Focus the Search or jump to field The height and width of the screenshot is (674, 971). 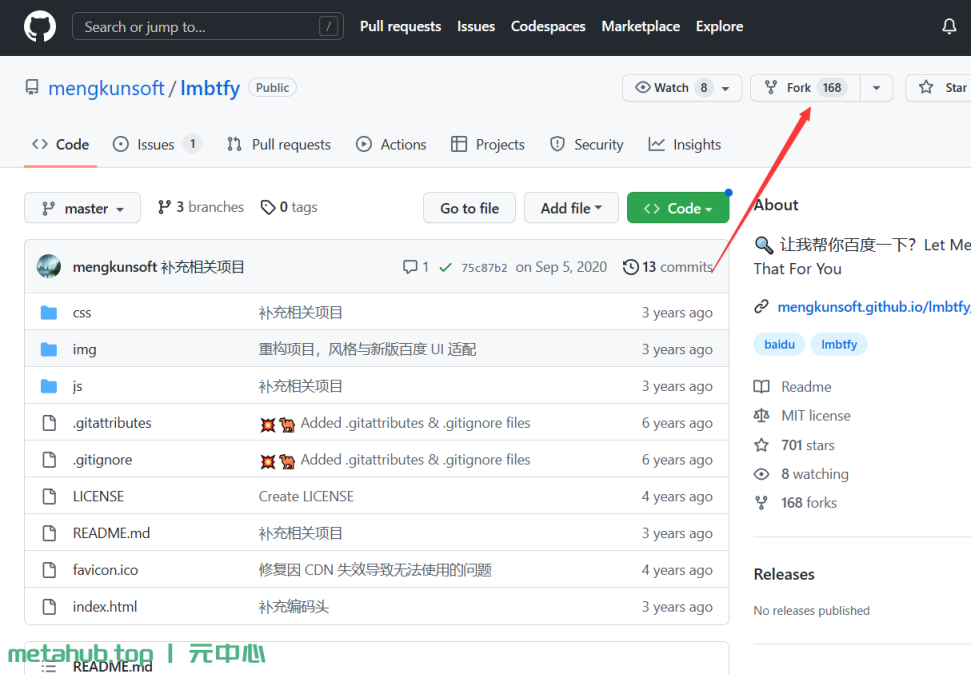pyautogui.click(x=200, y=27)
